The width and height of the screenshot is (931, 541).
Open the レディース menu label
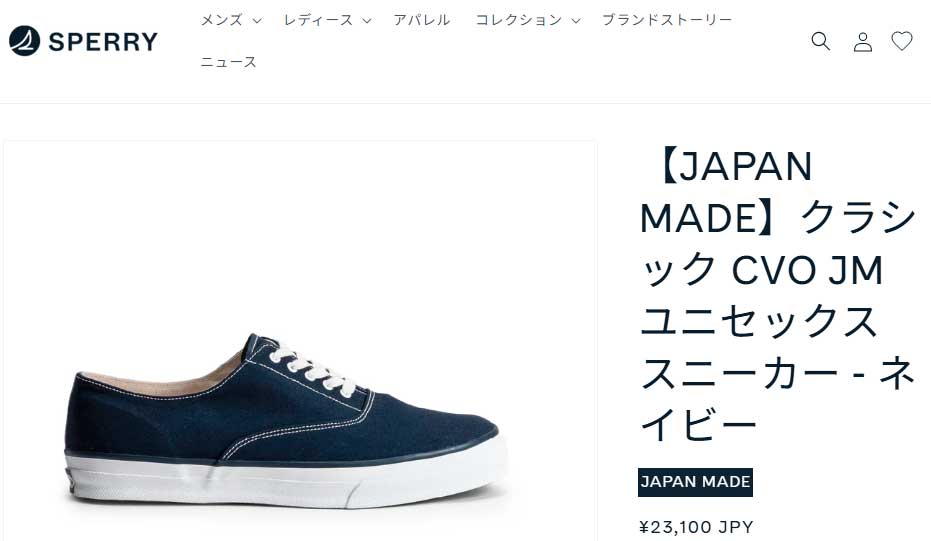click(x=319, y=20)
